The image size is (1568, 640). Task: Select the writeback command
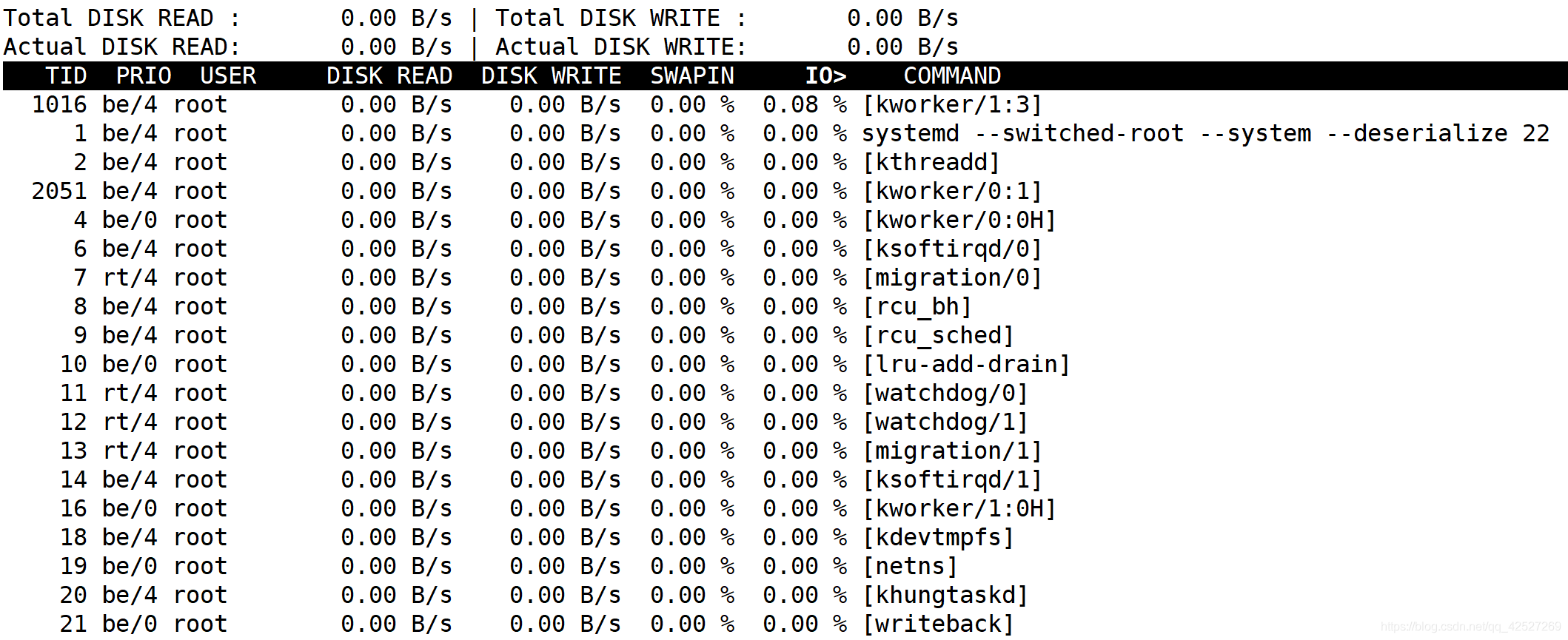pyautogui.click(x=938, y=624)
